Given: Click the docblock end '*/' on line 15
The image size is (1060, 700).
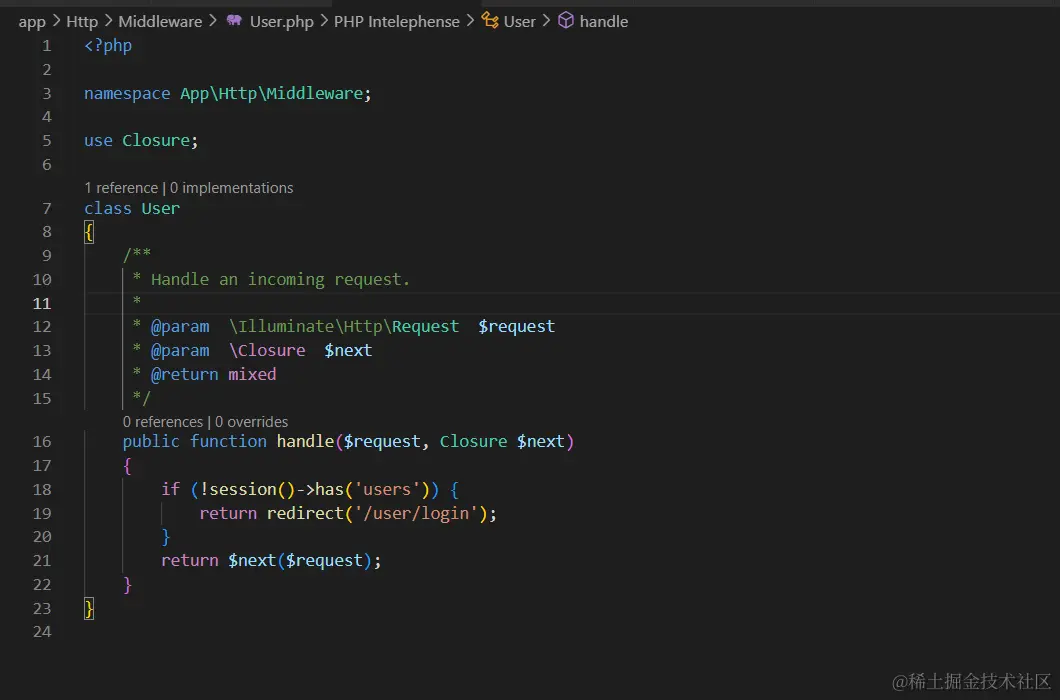Looking at the screenshot, I should (x=142, y=398).
